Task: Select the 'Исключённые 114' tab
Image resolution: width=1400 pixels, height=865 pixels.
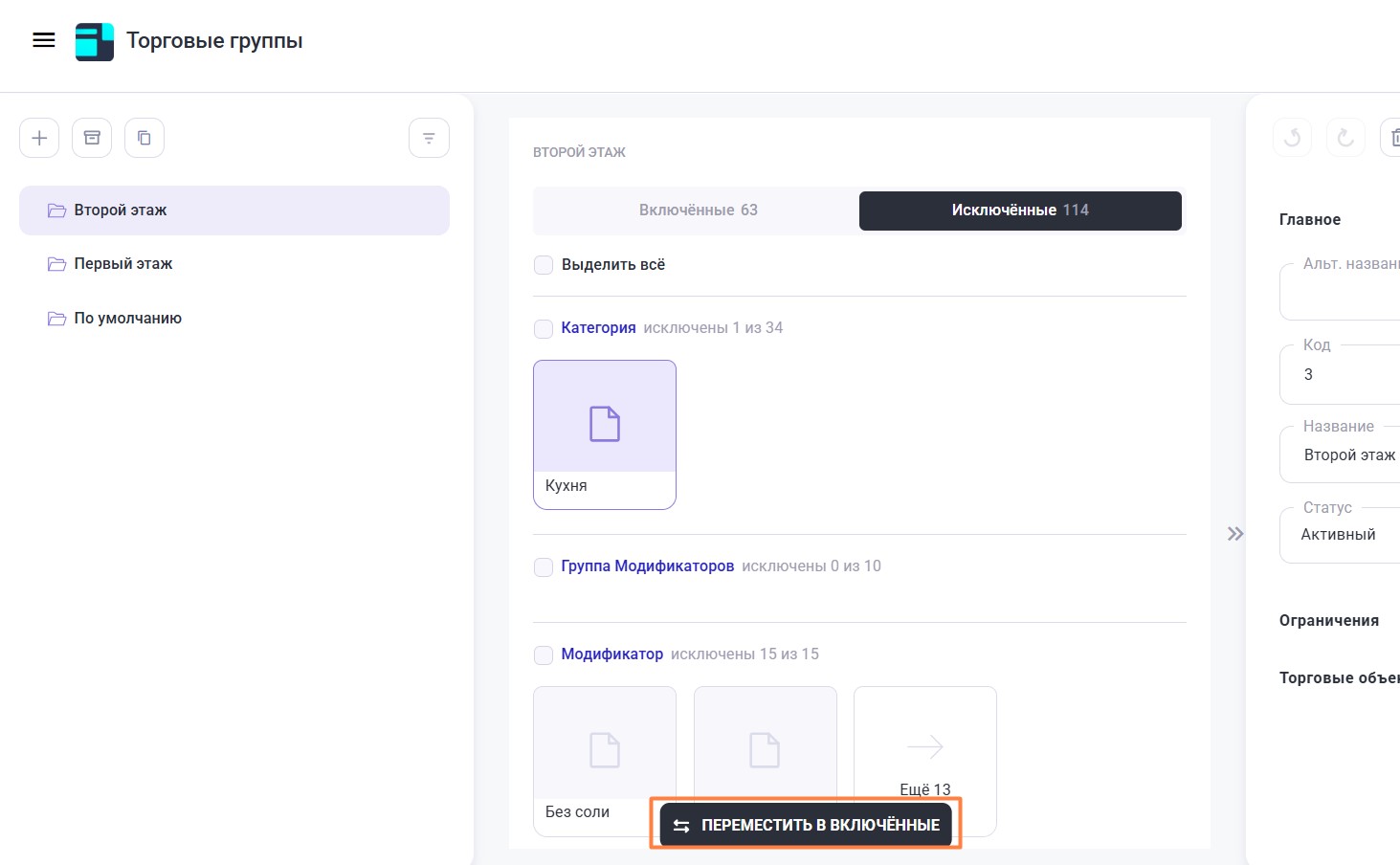Action: (1019, 211)
